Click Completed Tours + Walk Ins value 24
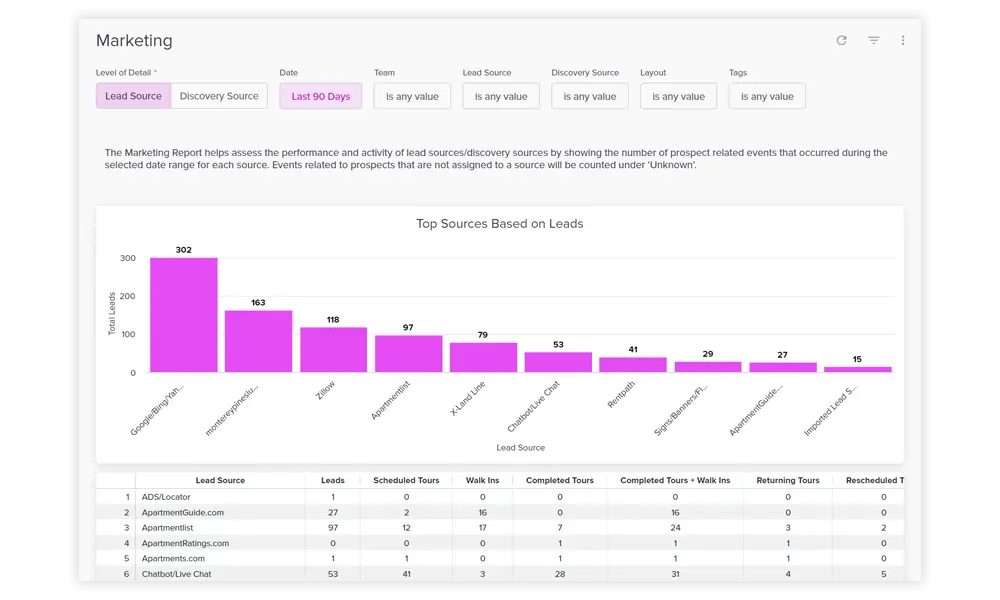Viewport: 1000px width, 600px height. tap(675, 527)
